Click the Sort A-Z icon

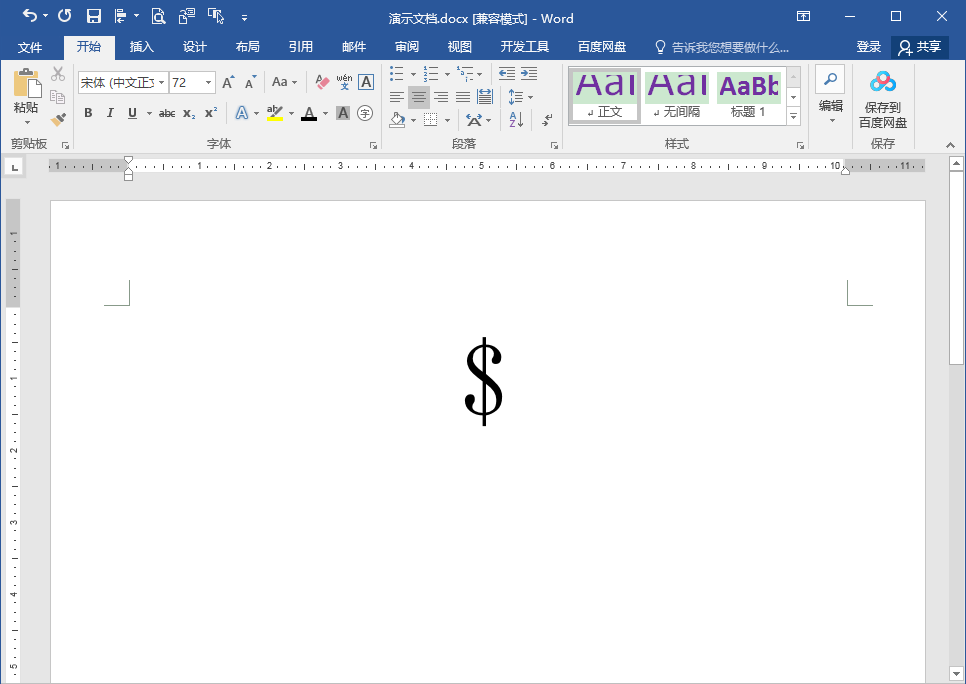point(516,120)
